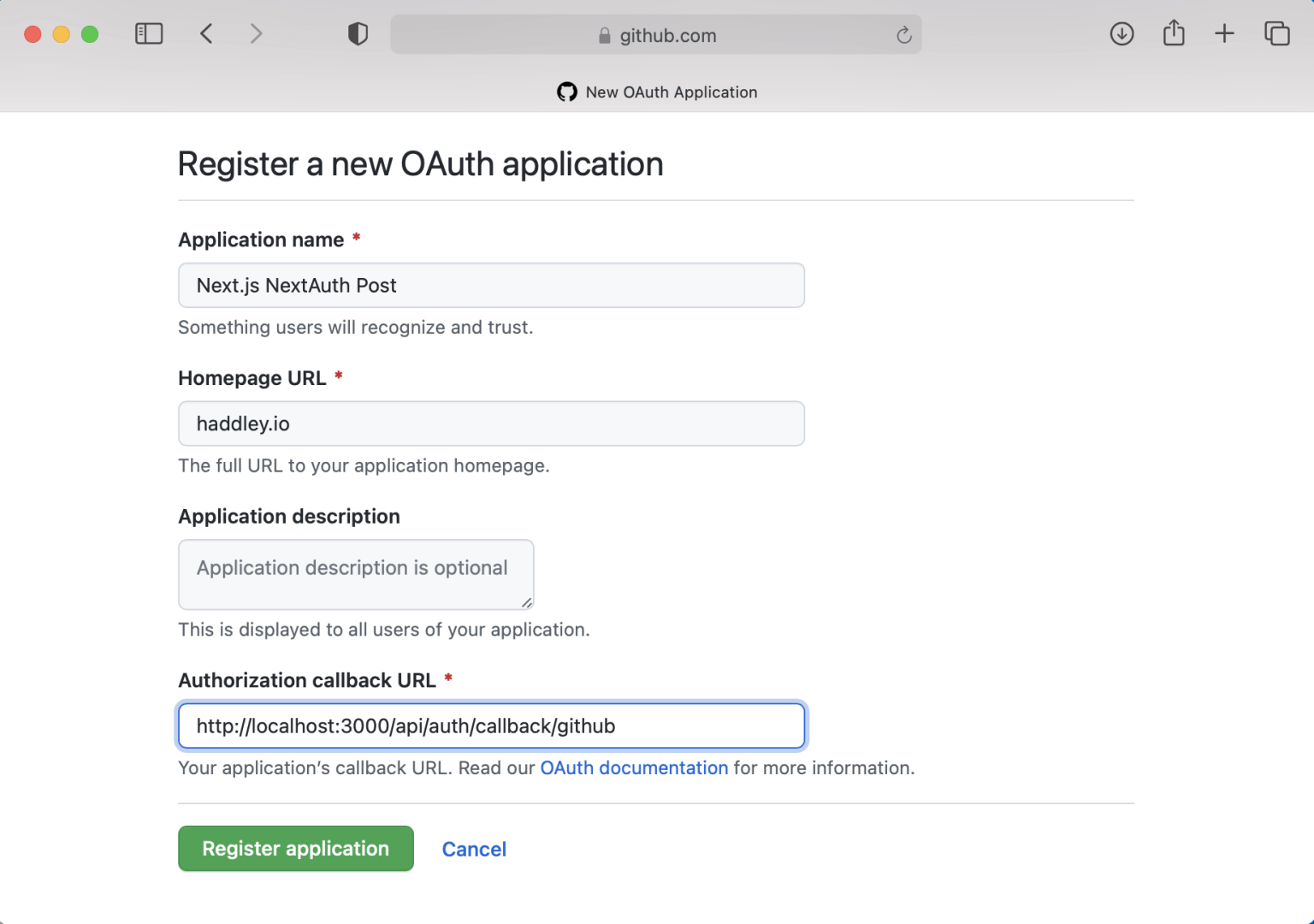Toggle the Safari sidebar icon
The image size is (1314, 924).
[x=149, y=34]
